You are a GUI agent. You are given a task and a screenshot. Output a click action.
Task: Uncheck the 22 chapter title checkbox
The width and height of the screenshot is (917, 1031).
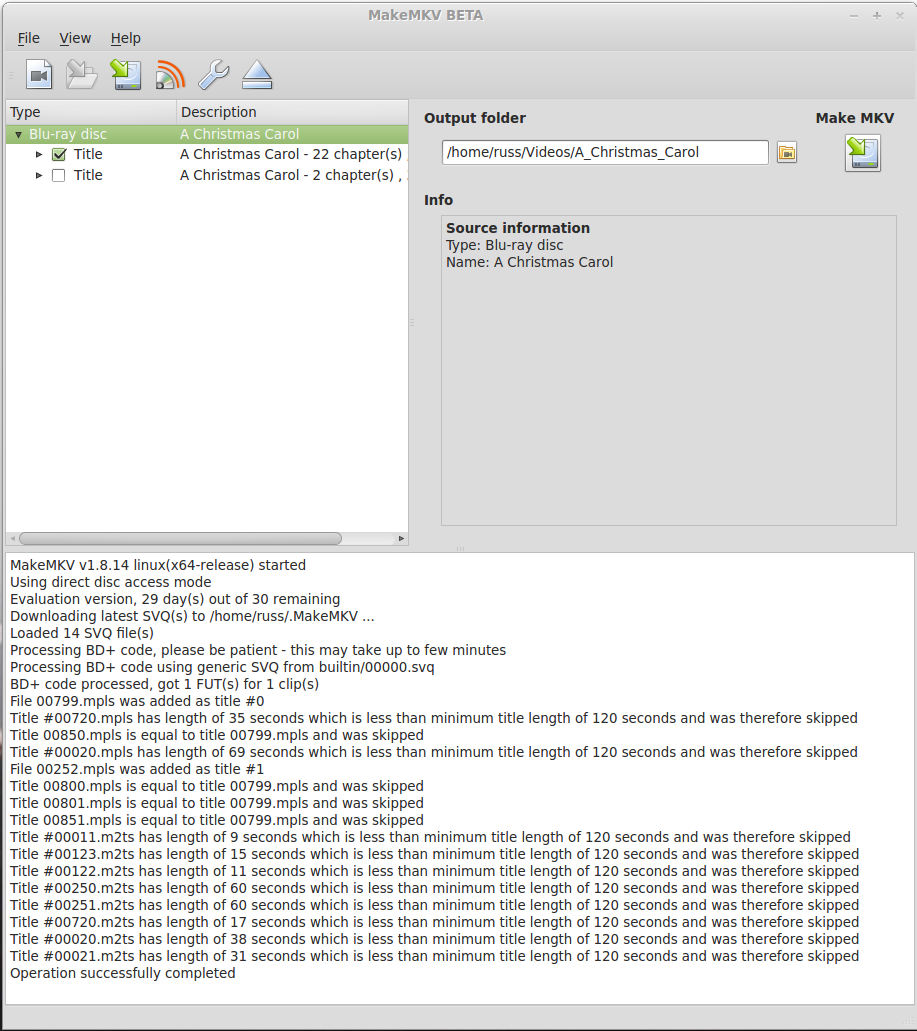pos(59,155)
